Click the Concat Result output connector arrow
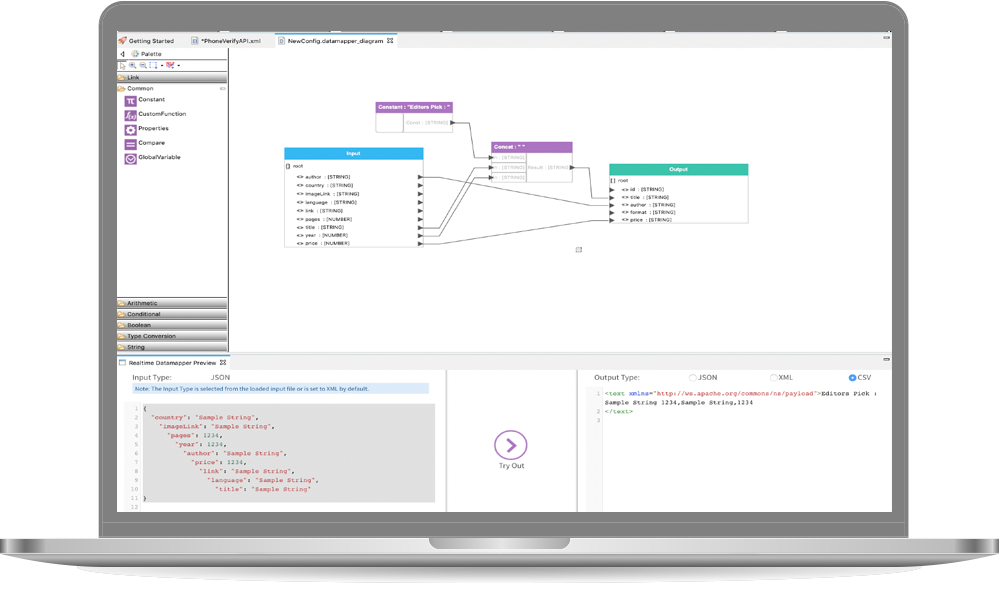This screenshot has height=594, width=1000. tap(572, 167)
